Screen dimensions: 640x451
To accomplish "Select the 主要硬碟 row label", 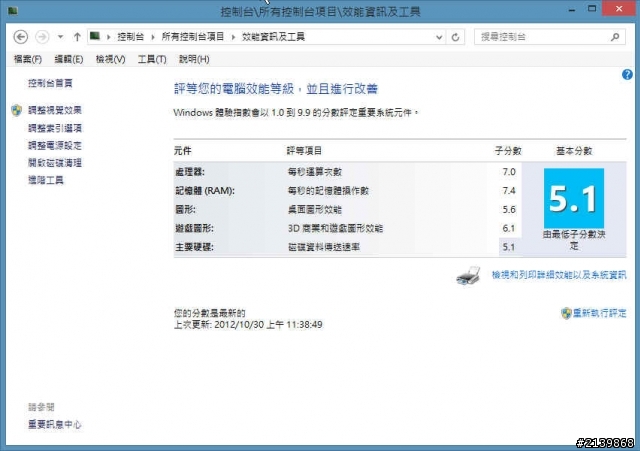I will (x=194, y=247).
